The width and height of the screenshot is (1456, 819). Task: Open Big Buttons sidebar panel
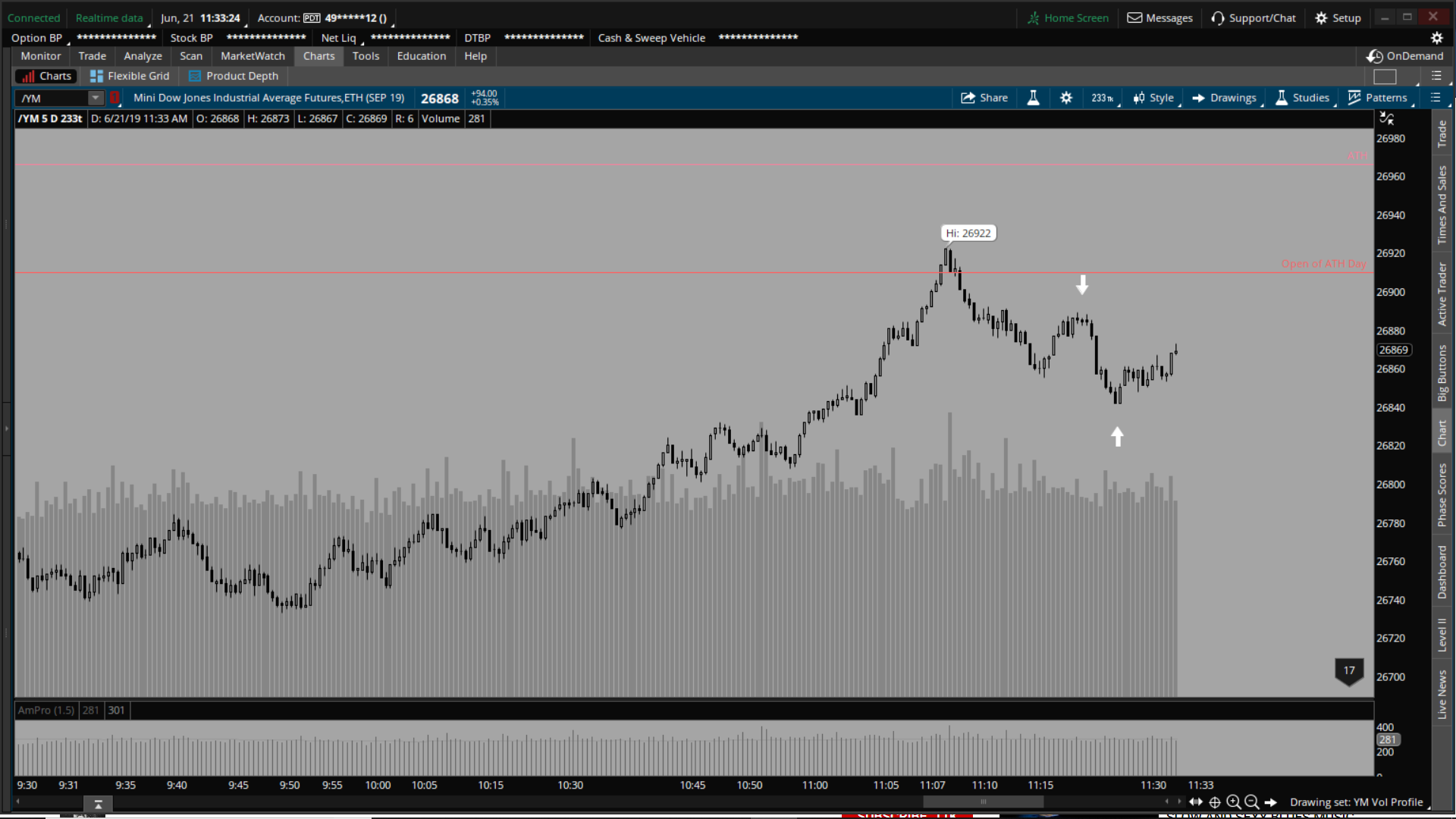1442,374
